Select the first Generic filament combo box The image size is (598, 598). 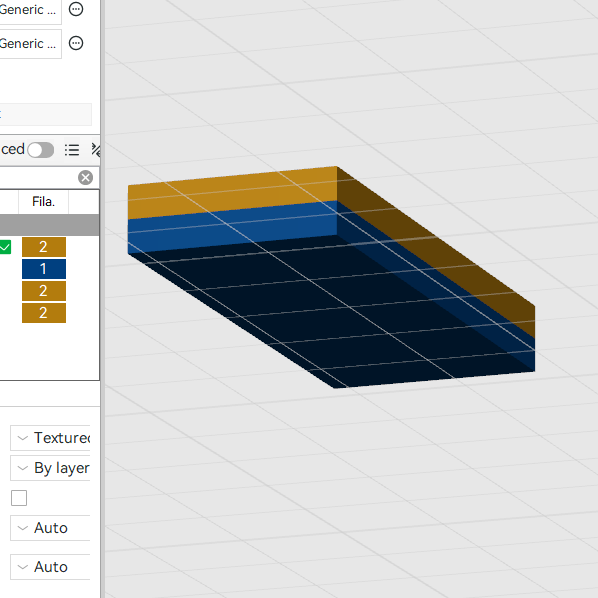pyautogui.click(x=31, y=10)
